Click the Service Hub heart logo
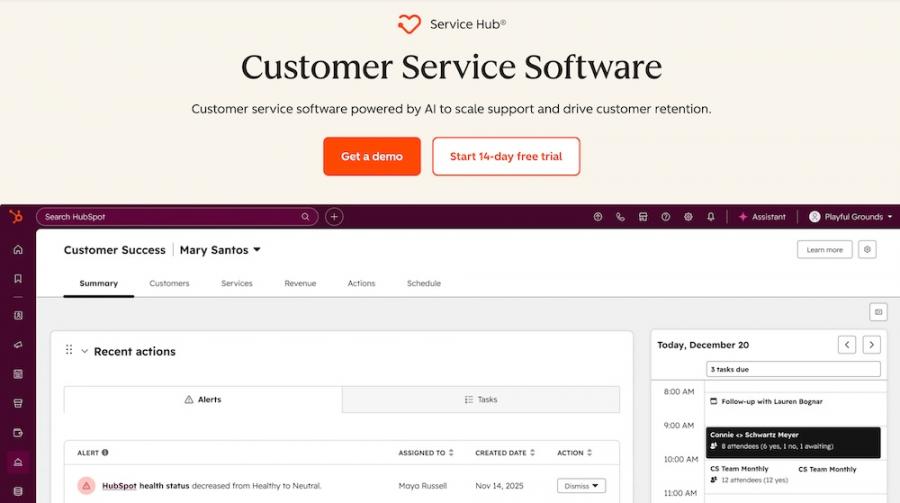The height and width of the screenshot is (503, 900). (409, 24)
